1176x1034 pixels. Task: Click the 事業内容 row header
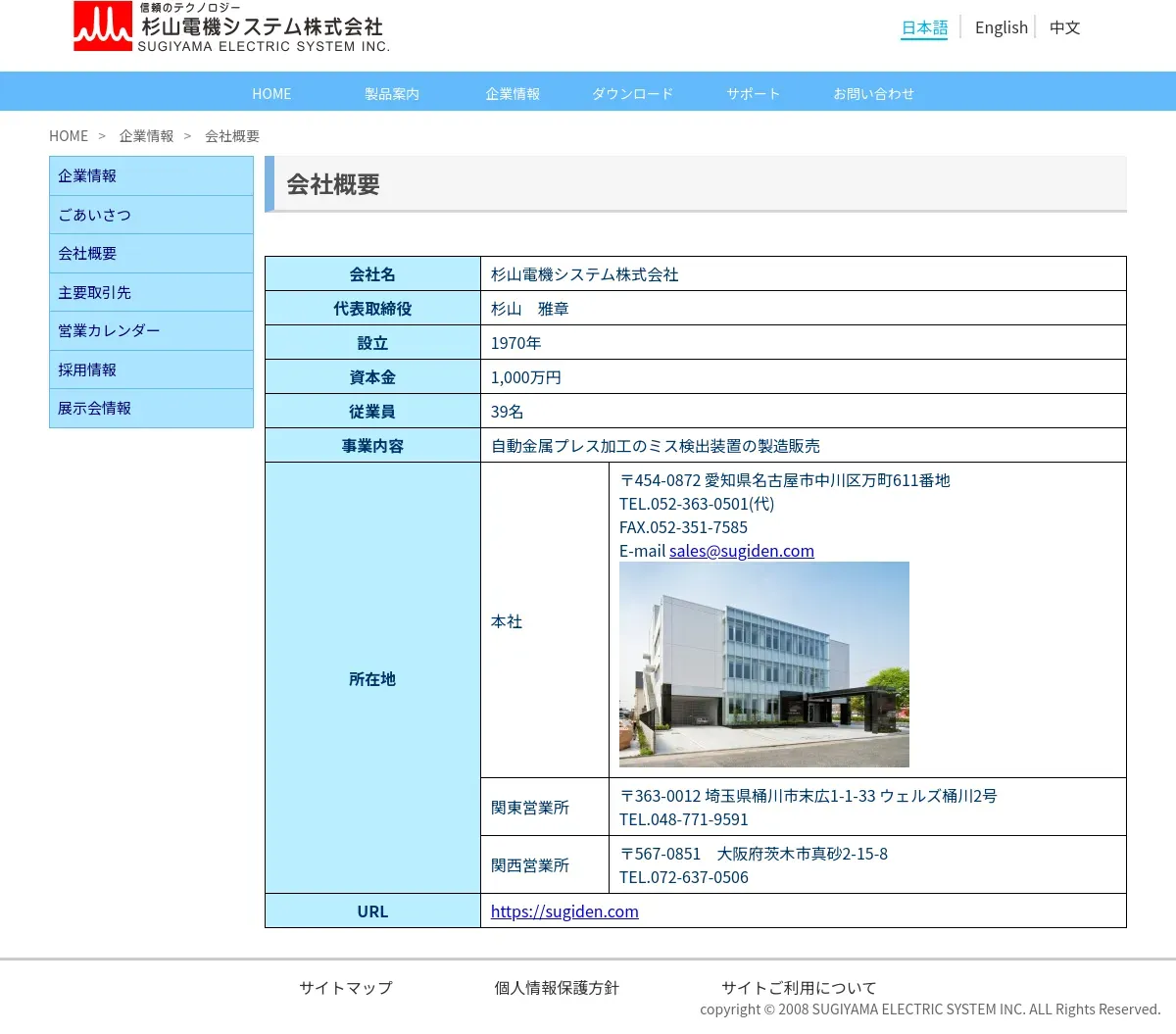tap(372, 446)
